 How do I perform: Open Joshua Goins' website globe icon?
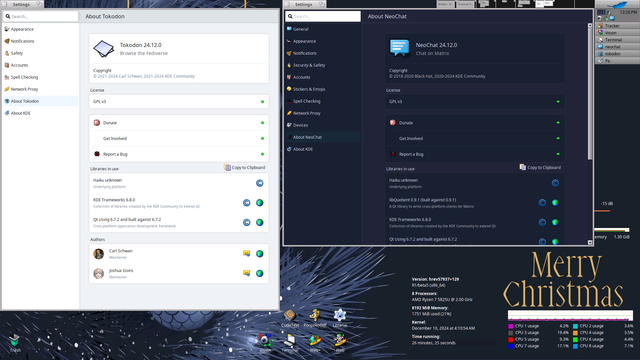pos(260,273)
